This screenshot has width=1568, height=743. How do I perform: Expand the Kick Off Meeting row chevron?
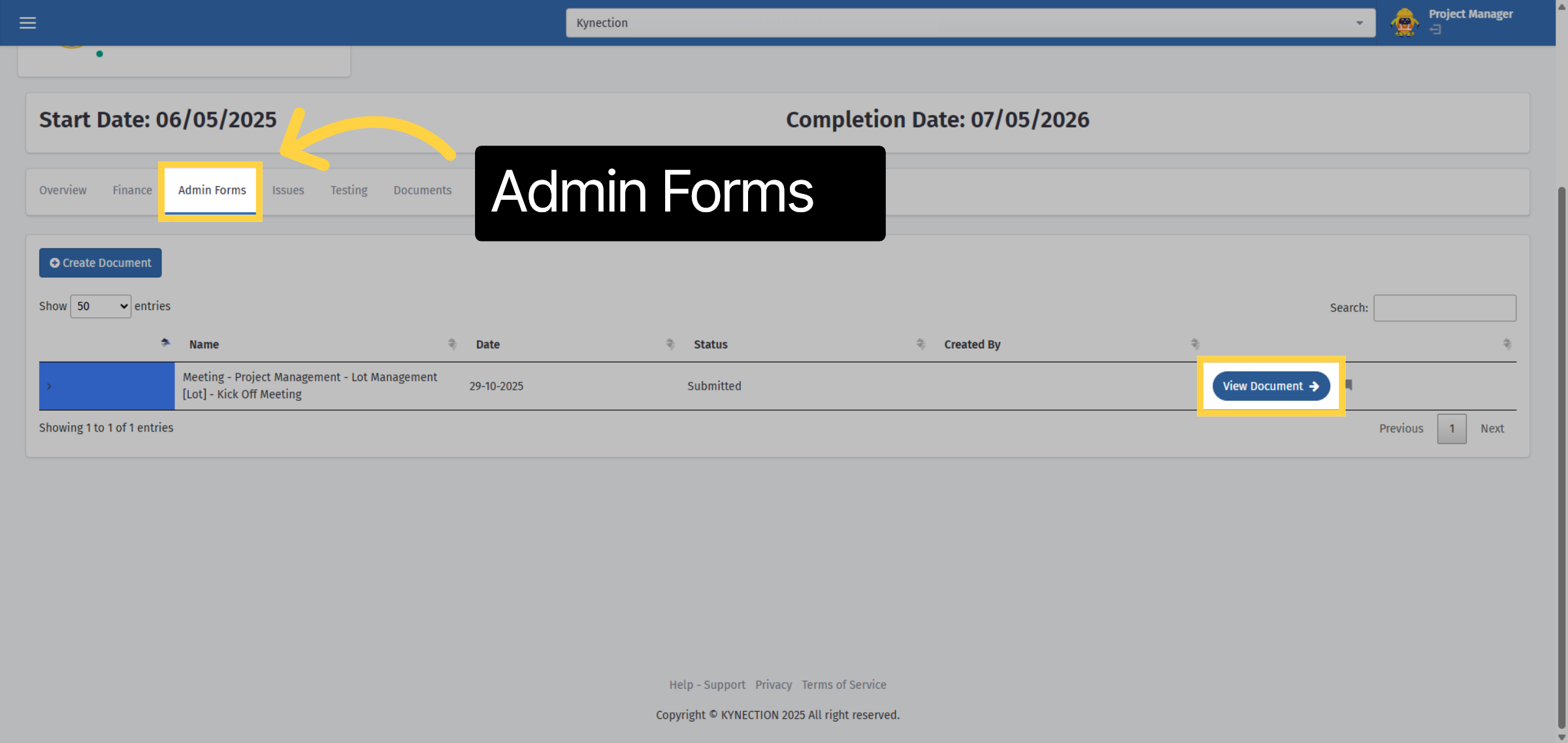pos(49,387)
